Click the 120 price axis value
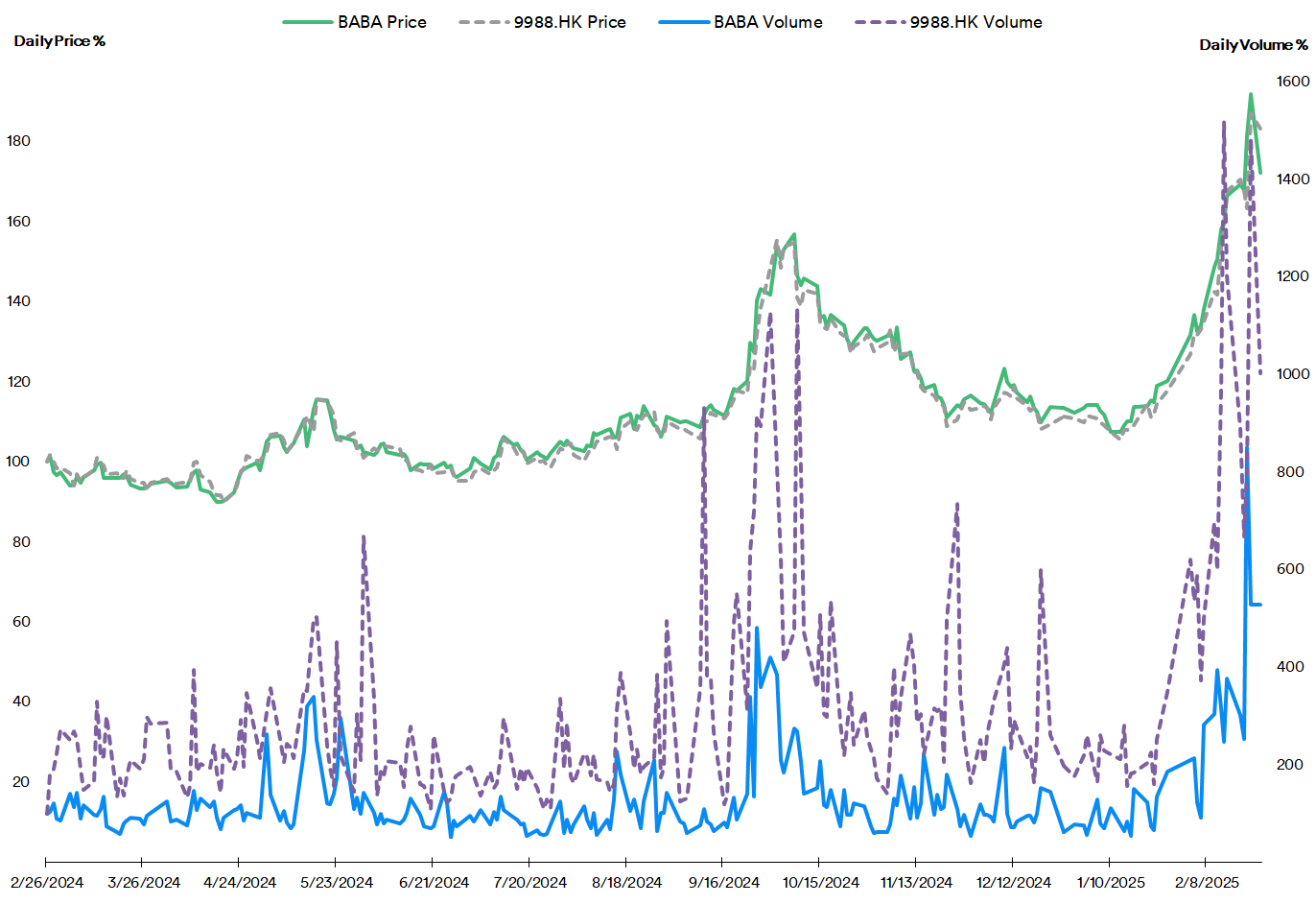The width and height of the screenshot is (1316, 904). pyautogui.click(x=18, y=382)
